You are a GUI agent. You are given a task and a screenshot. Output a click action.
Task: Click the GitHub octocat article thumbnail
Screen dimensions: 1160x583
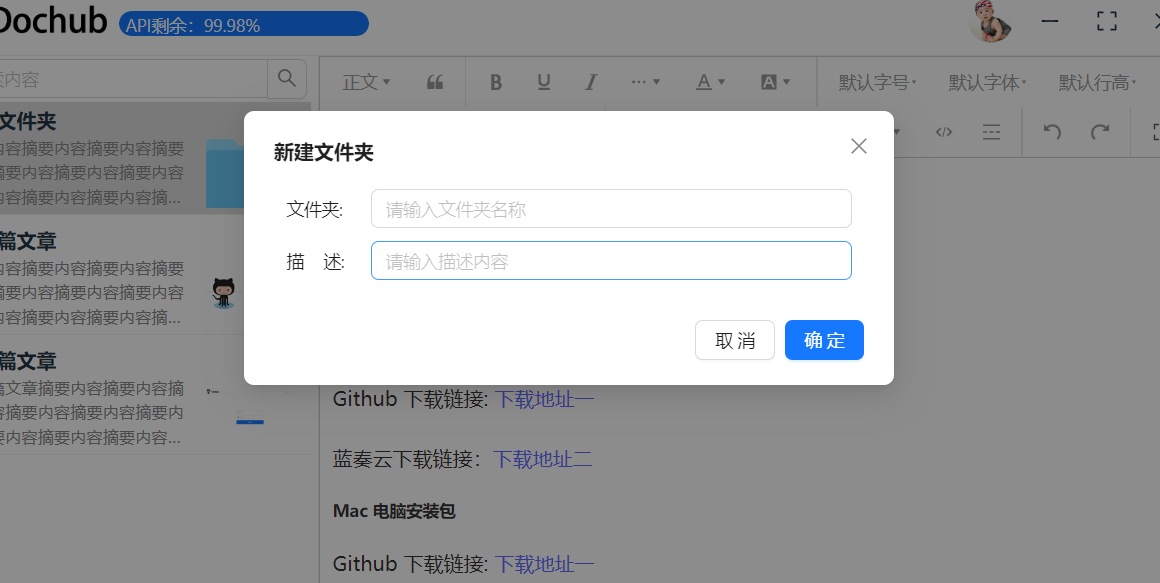tap(223, 293)
